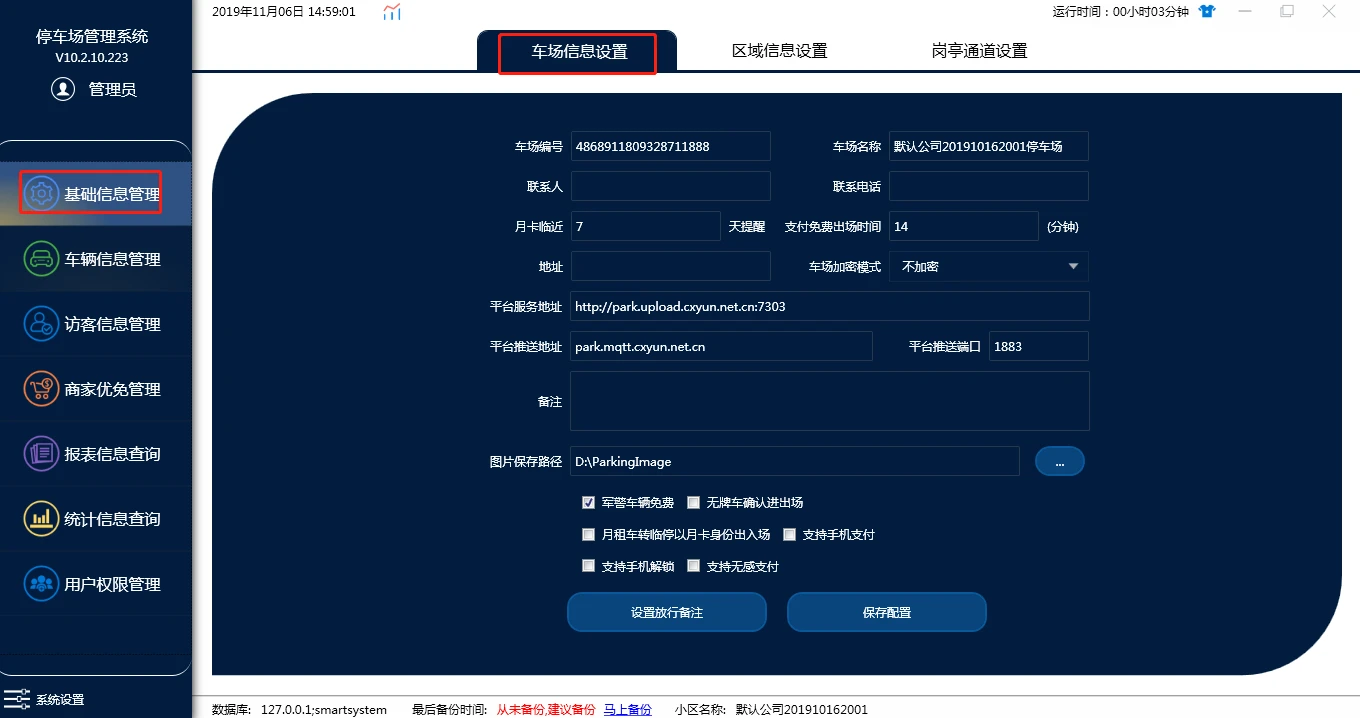1360x718 pixels.
Task: Switch to 区域信息设置 tab
Action: click(x=779, y=51)
